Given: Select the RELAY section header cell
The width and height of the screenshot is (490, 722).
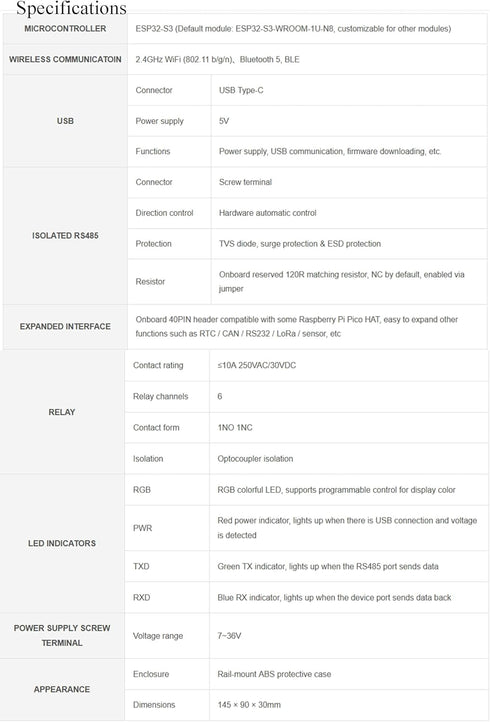Looking at the screenshot, I should coord(62,412).
